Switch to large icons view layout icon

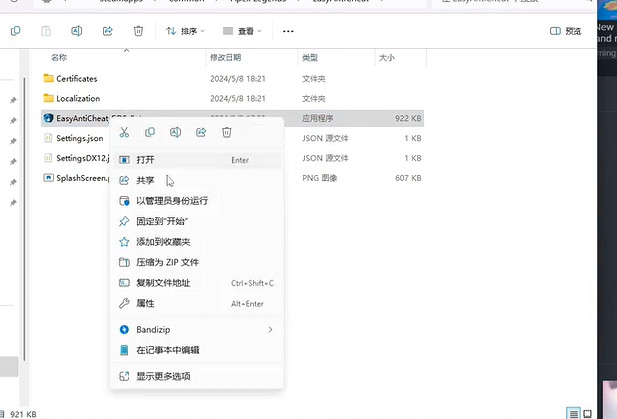click(x=587, y=413)
